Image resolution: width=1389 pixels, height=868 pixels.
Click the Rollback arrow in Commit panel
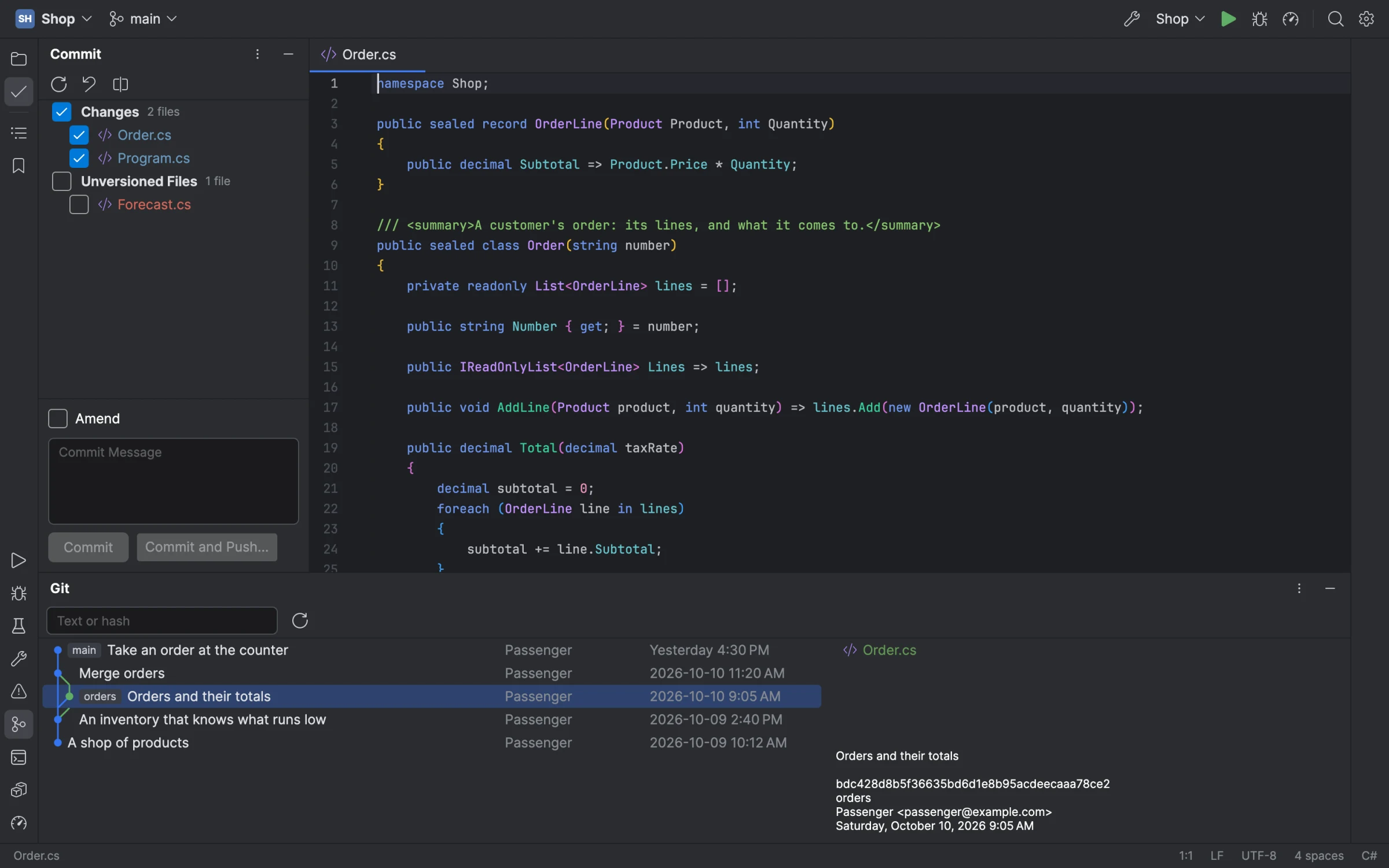89,84
